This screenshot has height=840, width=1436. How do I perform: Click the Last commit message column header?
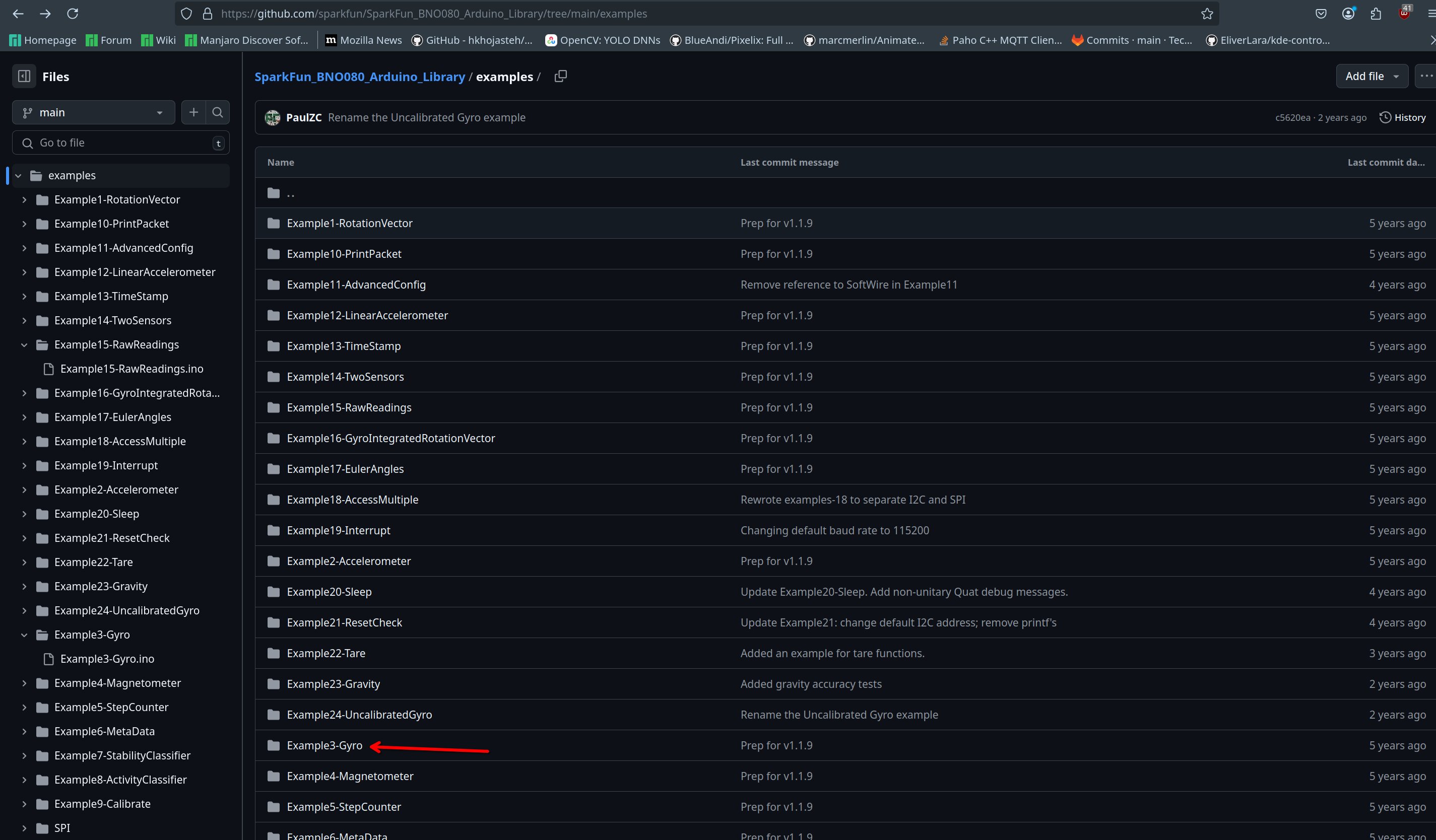click(789, 162)
